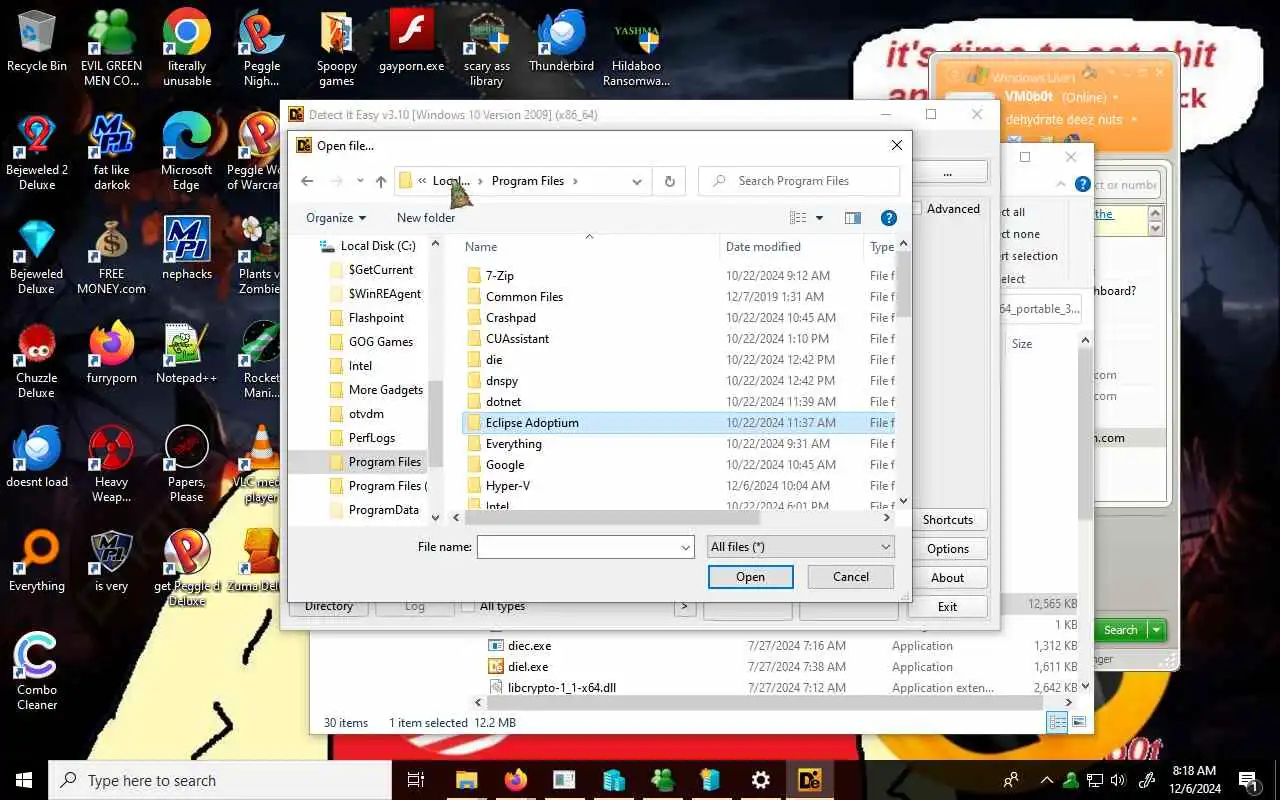Open the Flash gayporn.exe desktop icon
The height and width of the screenshot is (800, 1280).
411,42
